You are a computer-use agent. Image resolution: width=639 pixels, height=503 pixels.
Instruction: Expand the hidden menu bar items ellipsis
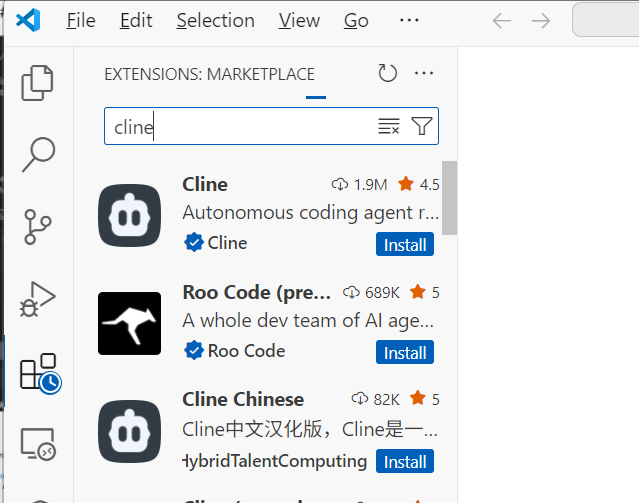409,21
